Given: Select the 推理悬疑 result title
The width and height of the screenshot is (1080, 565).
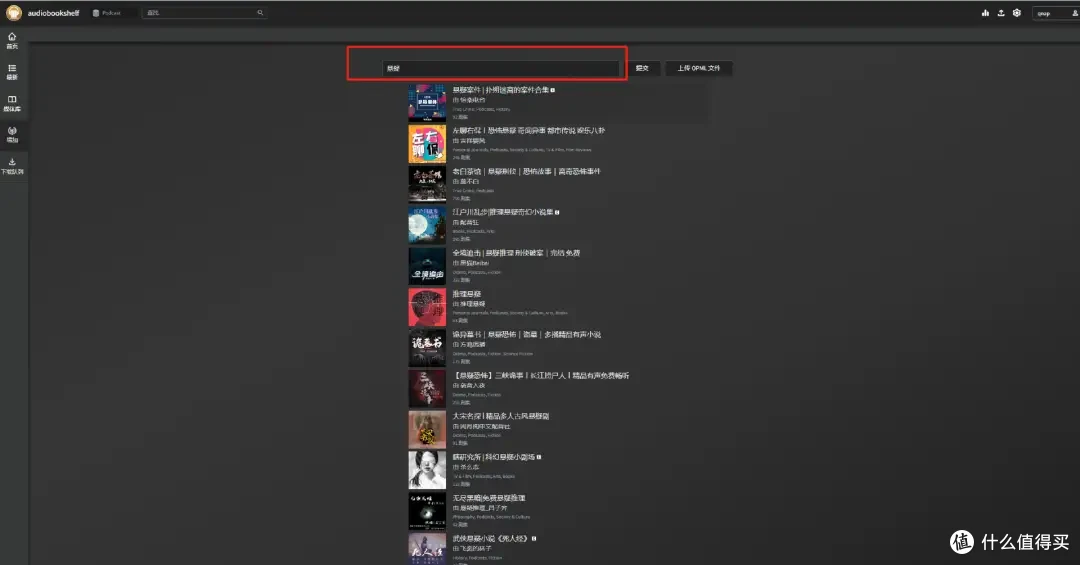Looking at the screenshot, I should click(466, 294).
